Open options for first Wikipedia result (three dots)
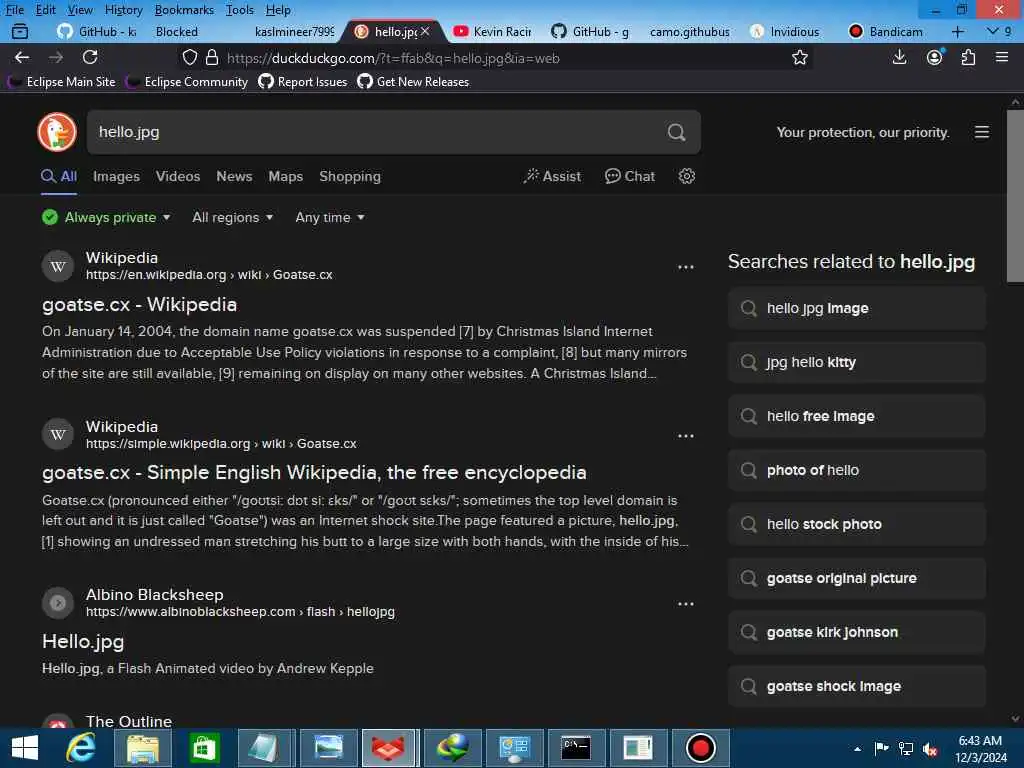 click(x=686, y=267)
